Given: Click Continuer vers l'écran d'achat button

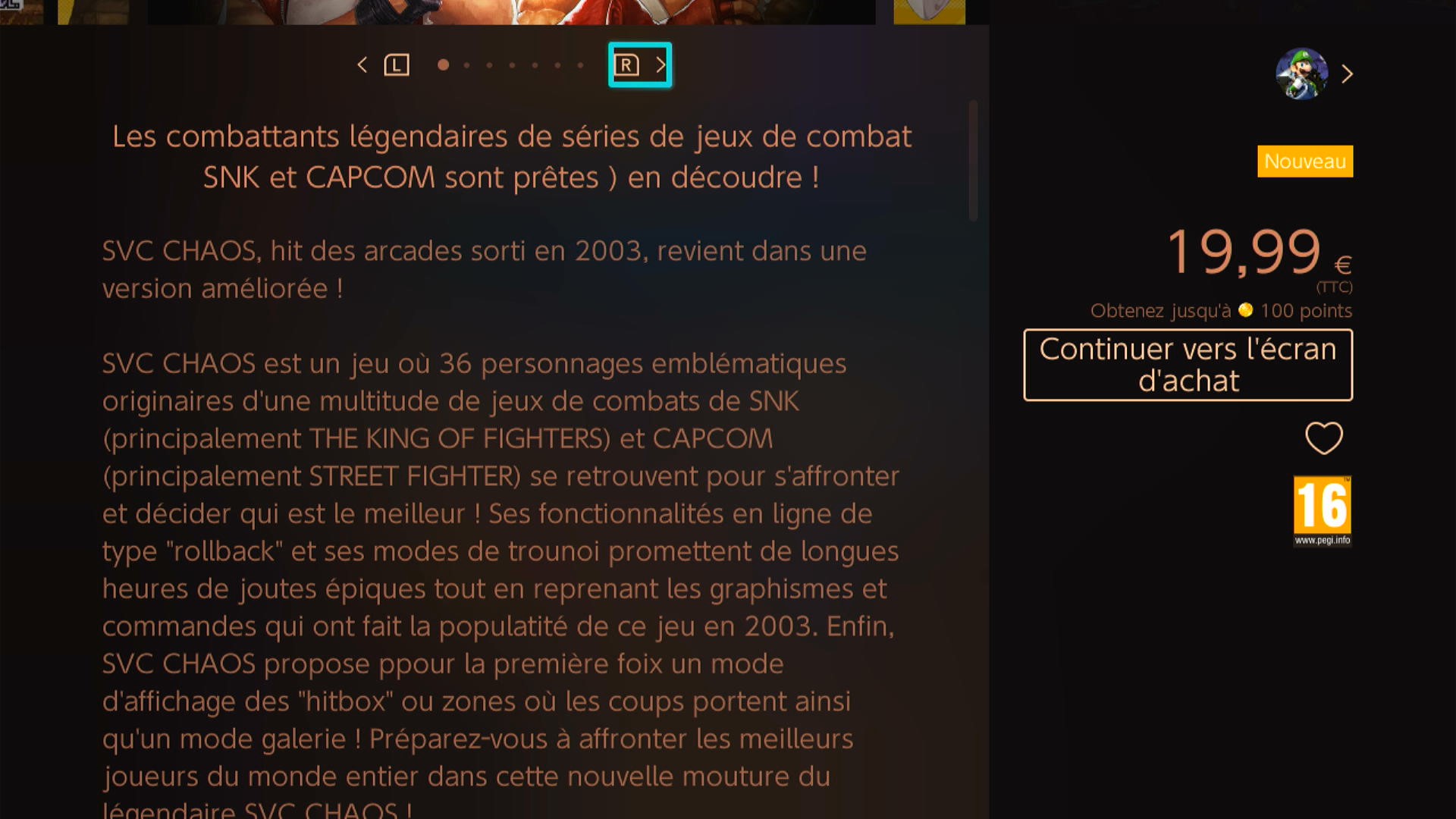Looking at the screenshot, I should click(1188, 365).
